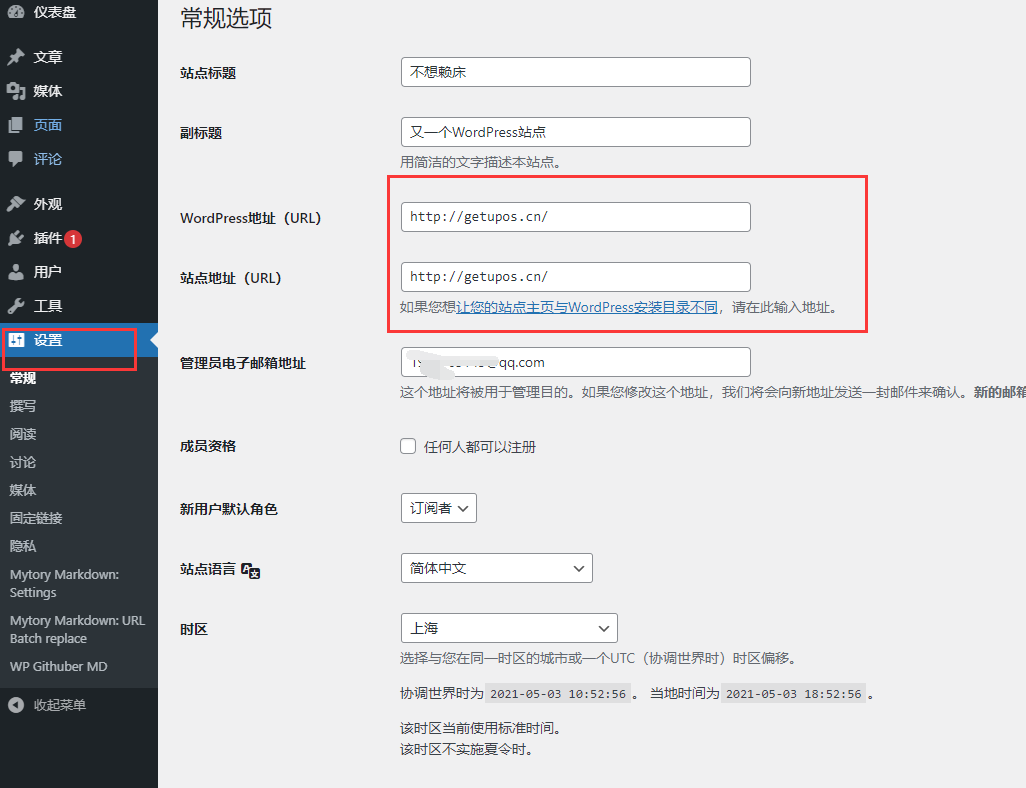Open the 新用户默认角色 role dropdown
Image resolution: width=1026 pixels, height=788 pixels.
(x=438, y=508)
